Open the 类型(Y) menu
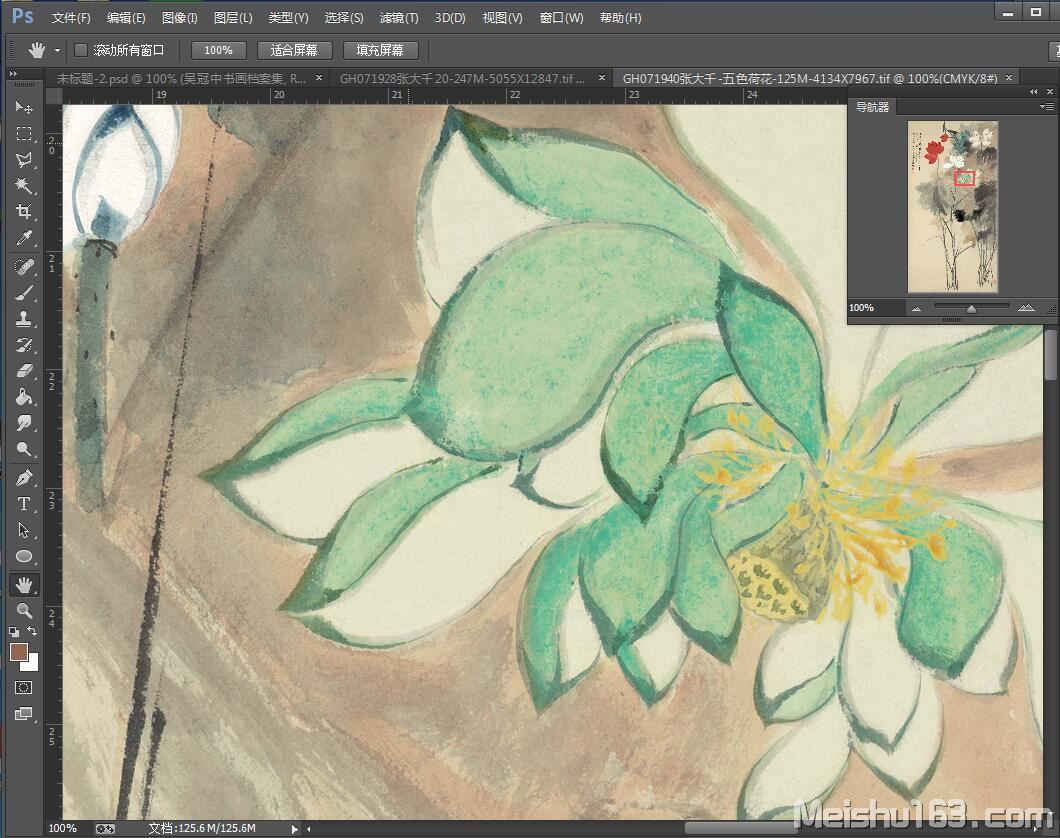 pos(289,18)
